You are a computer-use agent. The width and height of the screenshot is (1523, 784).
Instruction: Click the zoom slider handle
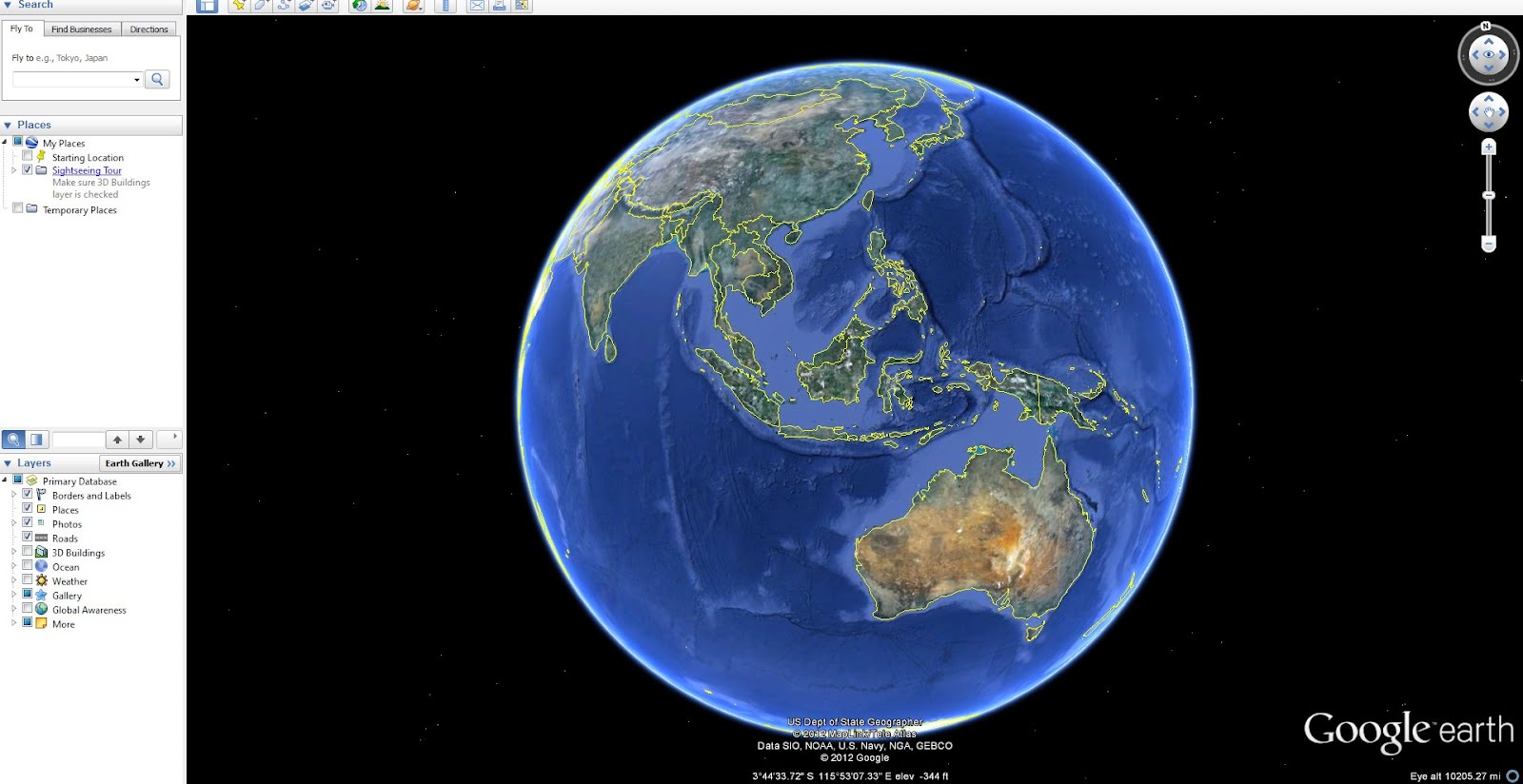pos(1489,195)
